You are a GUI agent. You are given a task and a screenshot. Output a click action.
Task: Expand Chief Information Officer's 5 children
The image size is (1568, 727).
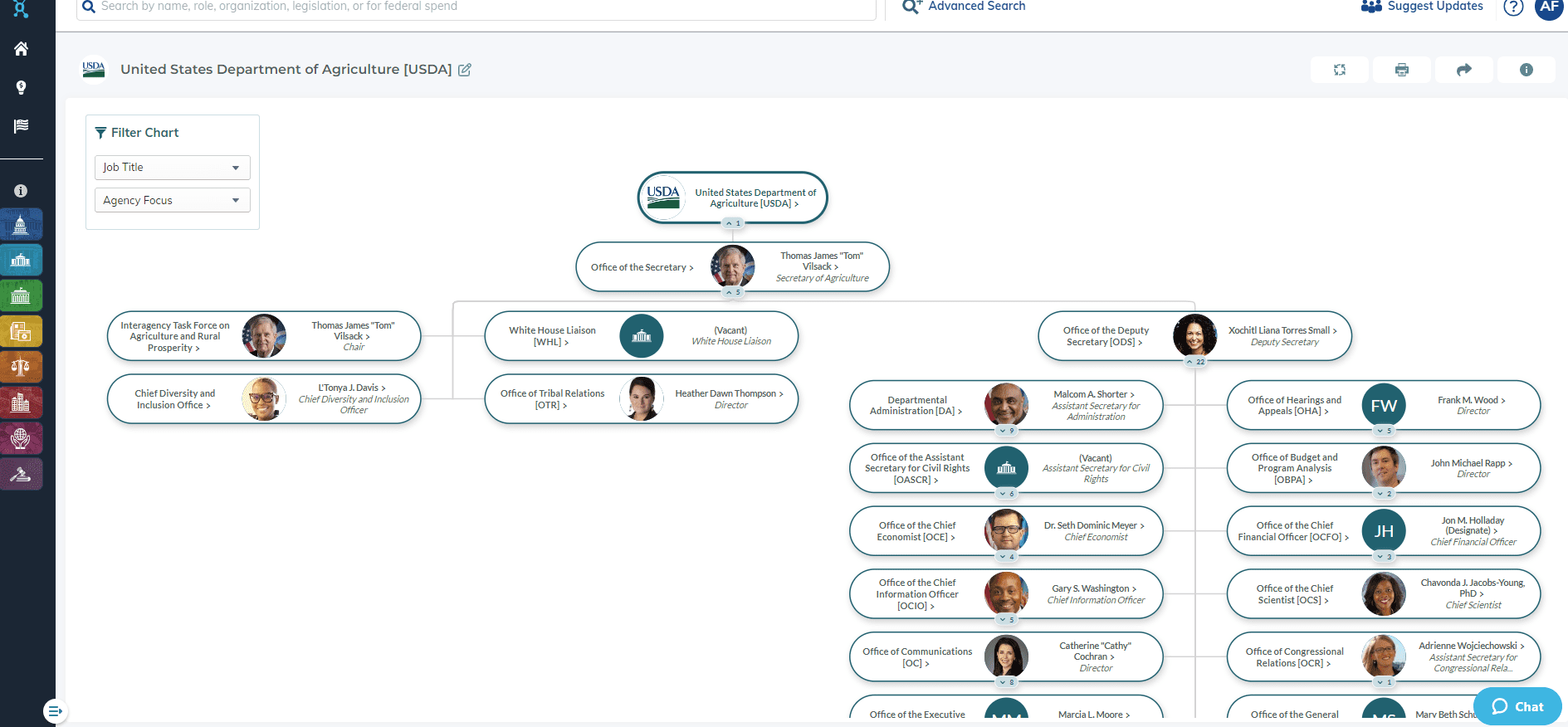pyautogui.click(x=1007, y=620)
